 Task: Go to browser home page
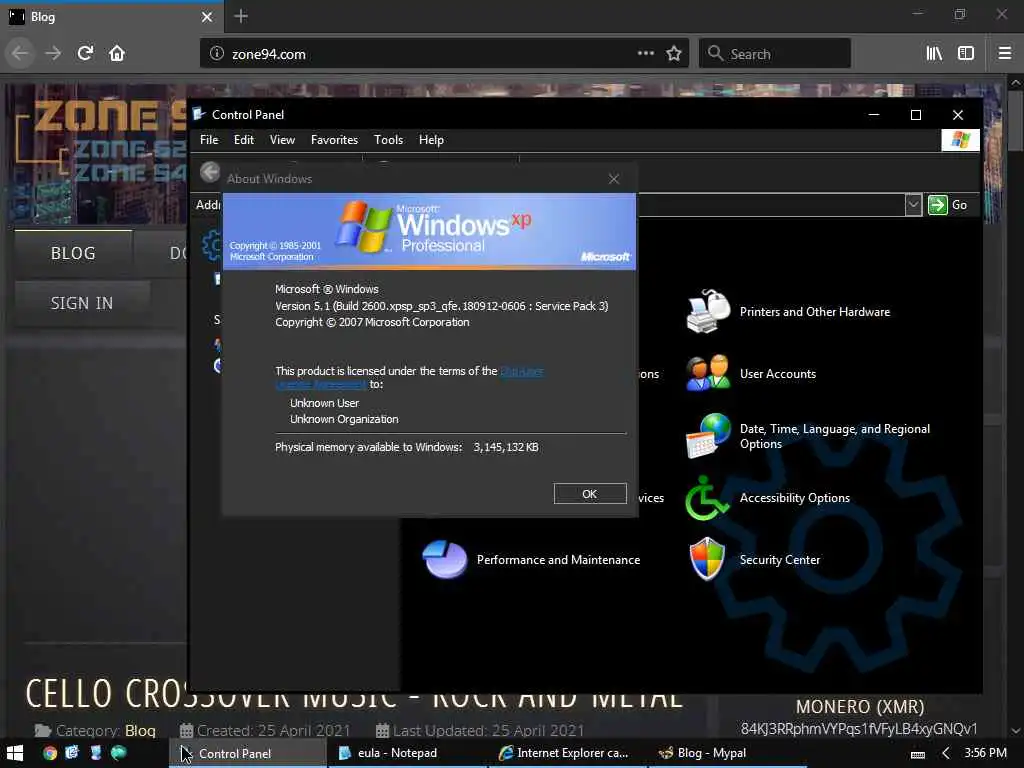117,53
